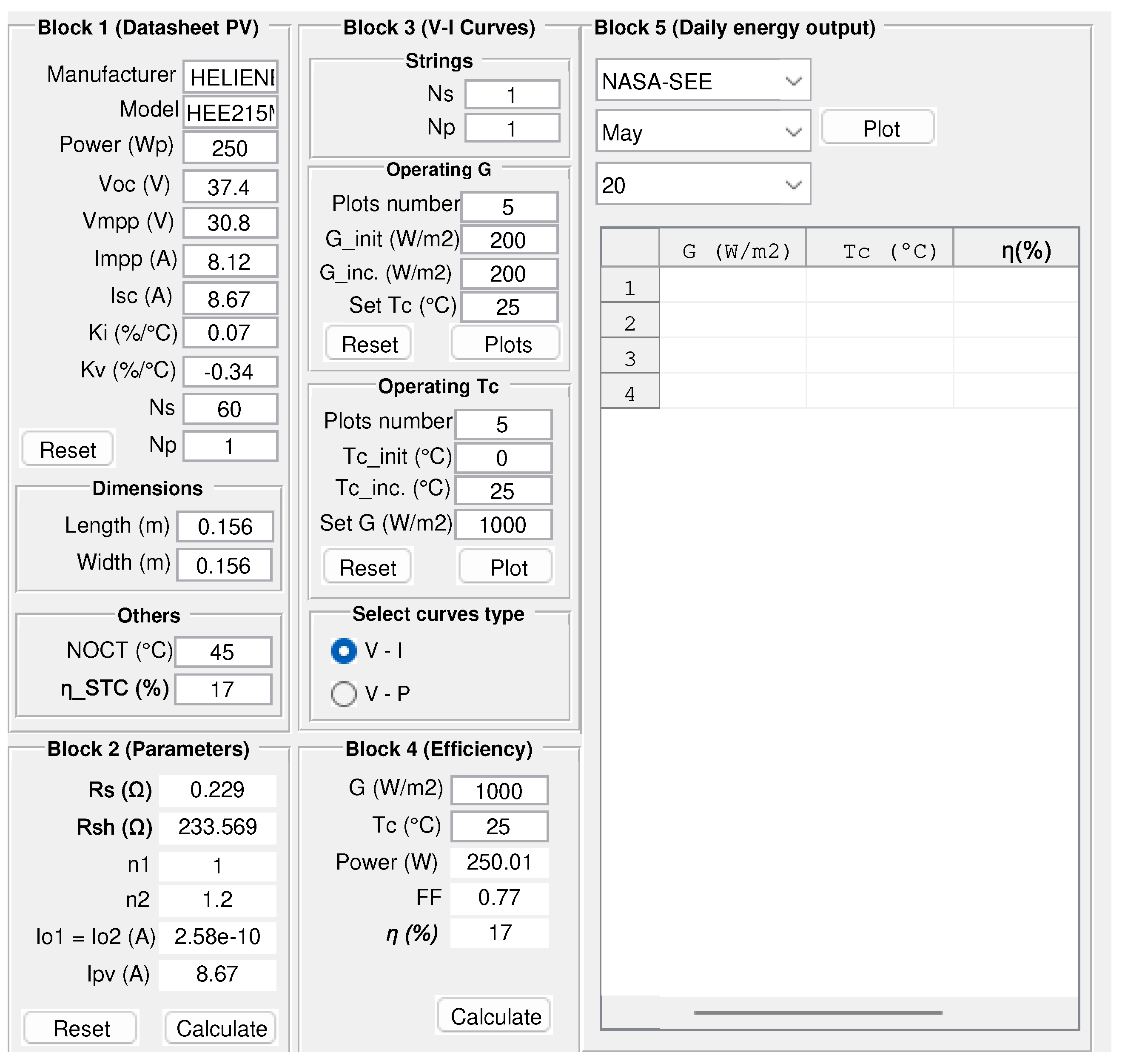Select the V - P curve type radio button
The width and height of the screenshot is (1125, 1064).
[344, 694]
